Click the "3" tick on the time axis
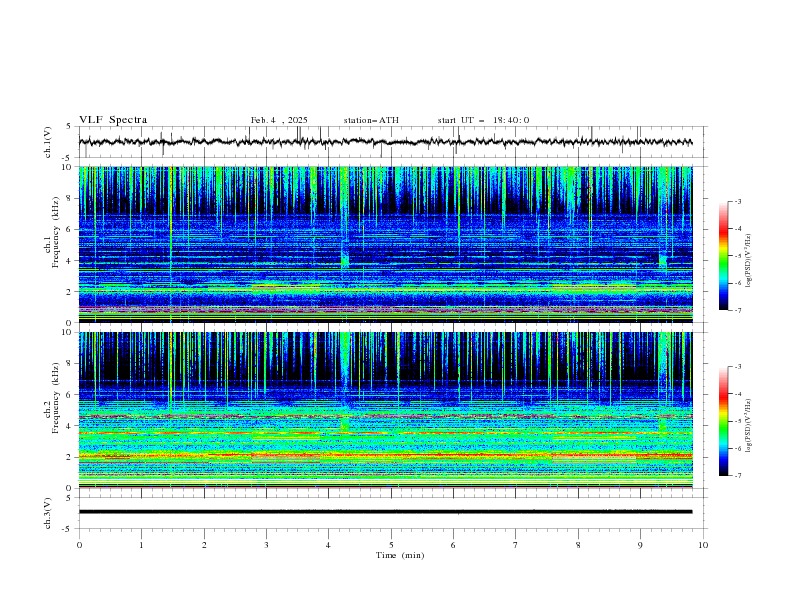Screen dimensions: 792x612 click(266, 545)
